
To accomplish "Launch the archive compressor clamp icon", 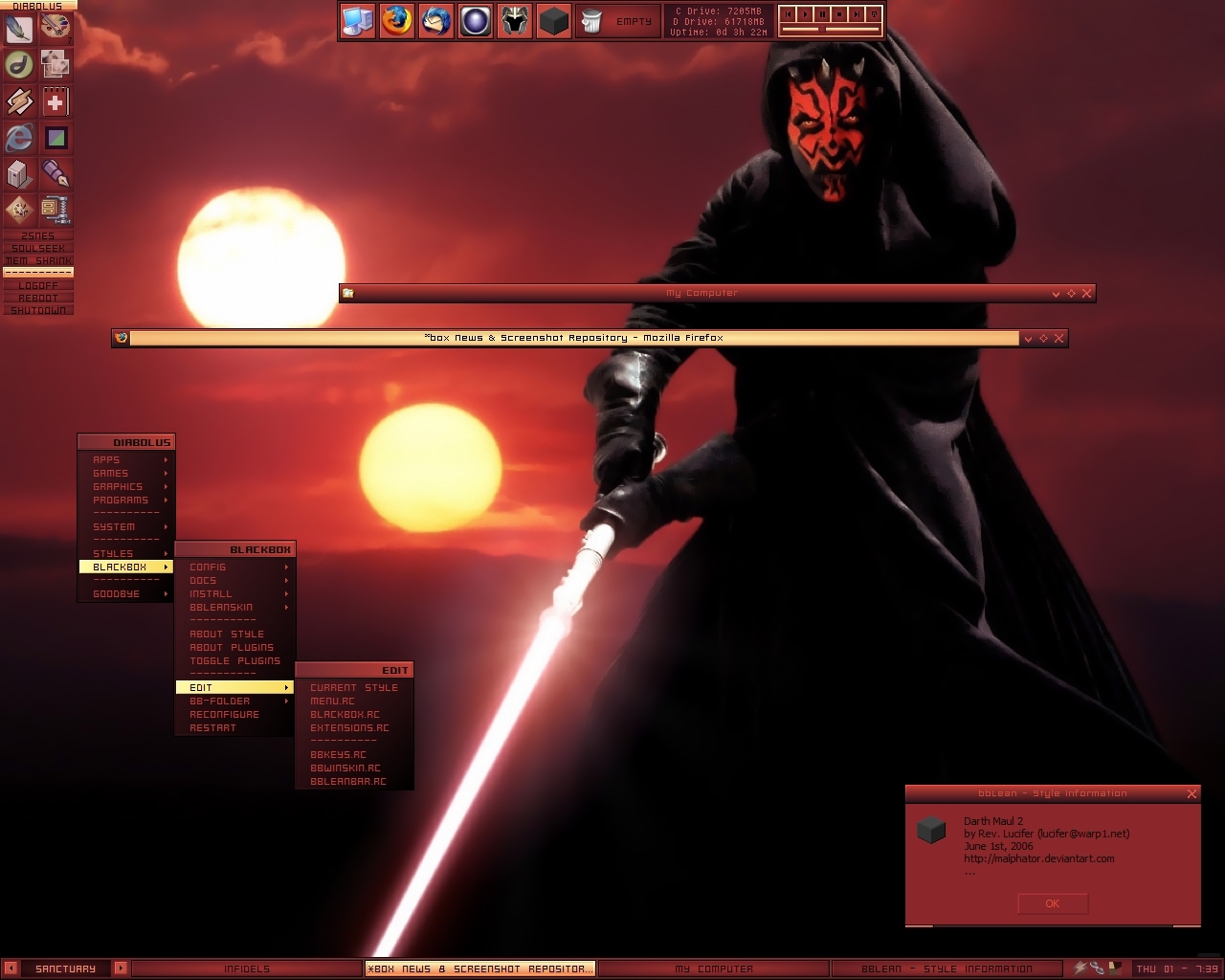I will [56, 210].
